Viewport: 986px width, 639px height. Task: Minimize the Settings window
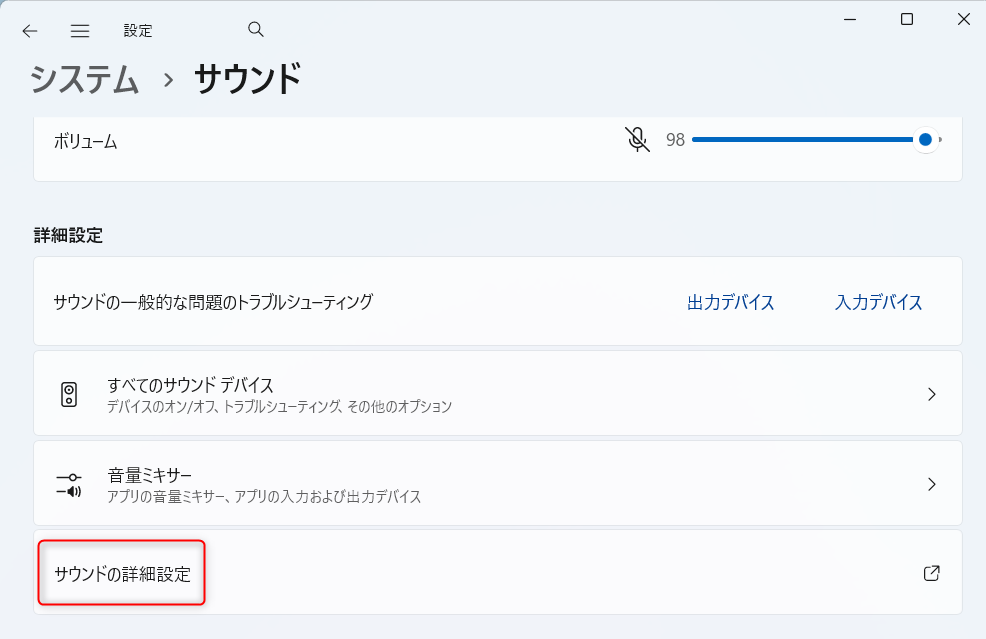click(849, 19)
